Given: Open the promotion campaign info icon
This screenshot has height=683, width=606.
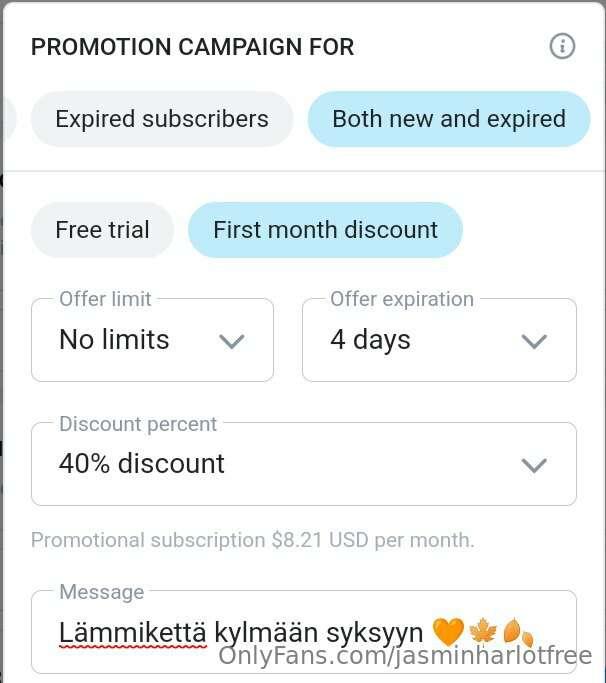Looking at the screenshot, I should click(x=562, y=46).
